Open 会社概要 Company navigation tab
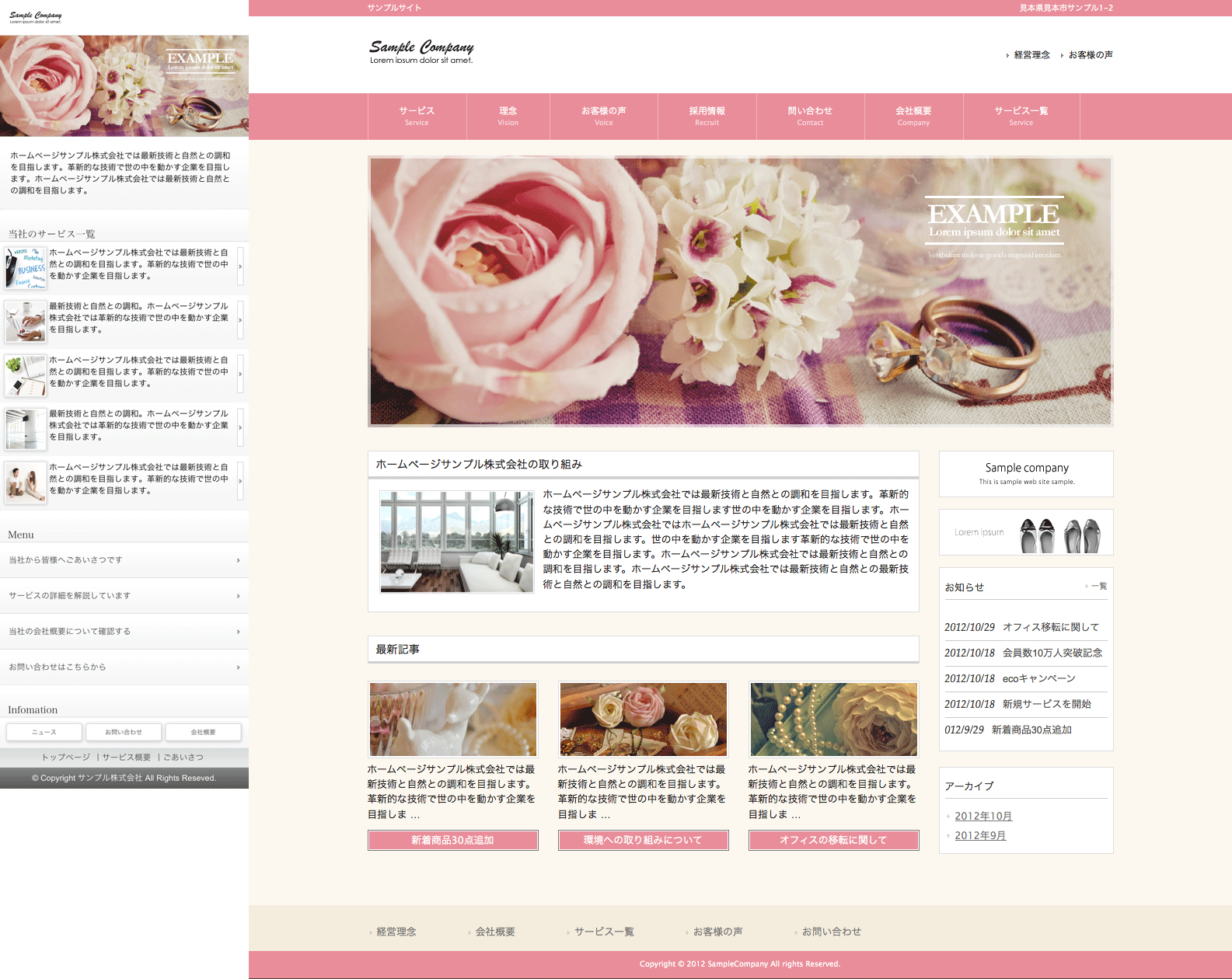This screenshot has height=979, width=1232. [x=913, y=116]
